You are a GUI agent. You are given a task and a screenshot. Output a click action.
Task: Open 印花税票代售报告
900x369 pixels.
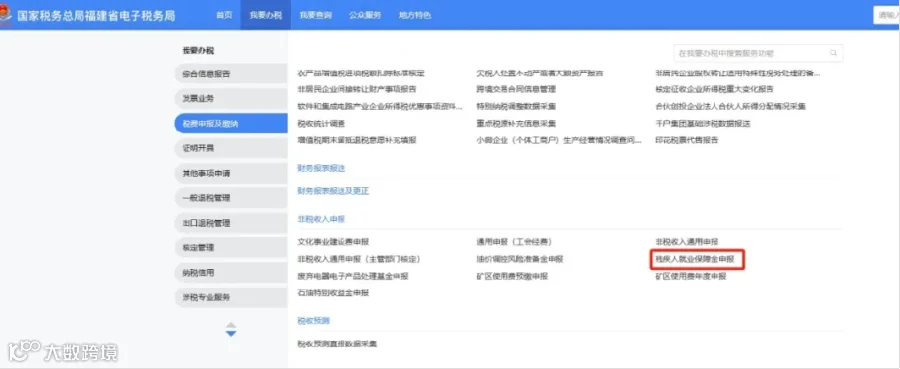pyautogui.click(x=686, y=140)
